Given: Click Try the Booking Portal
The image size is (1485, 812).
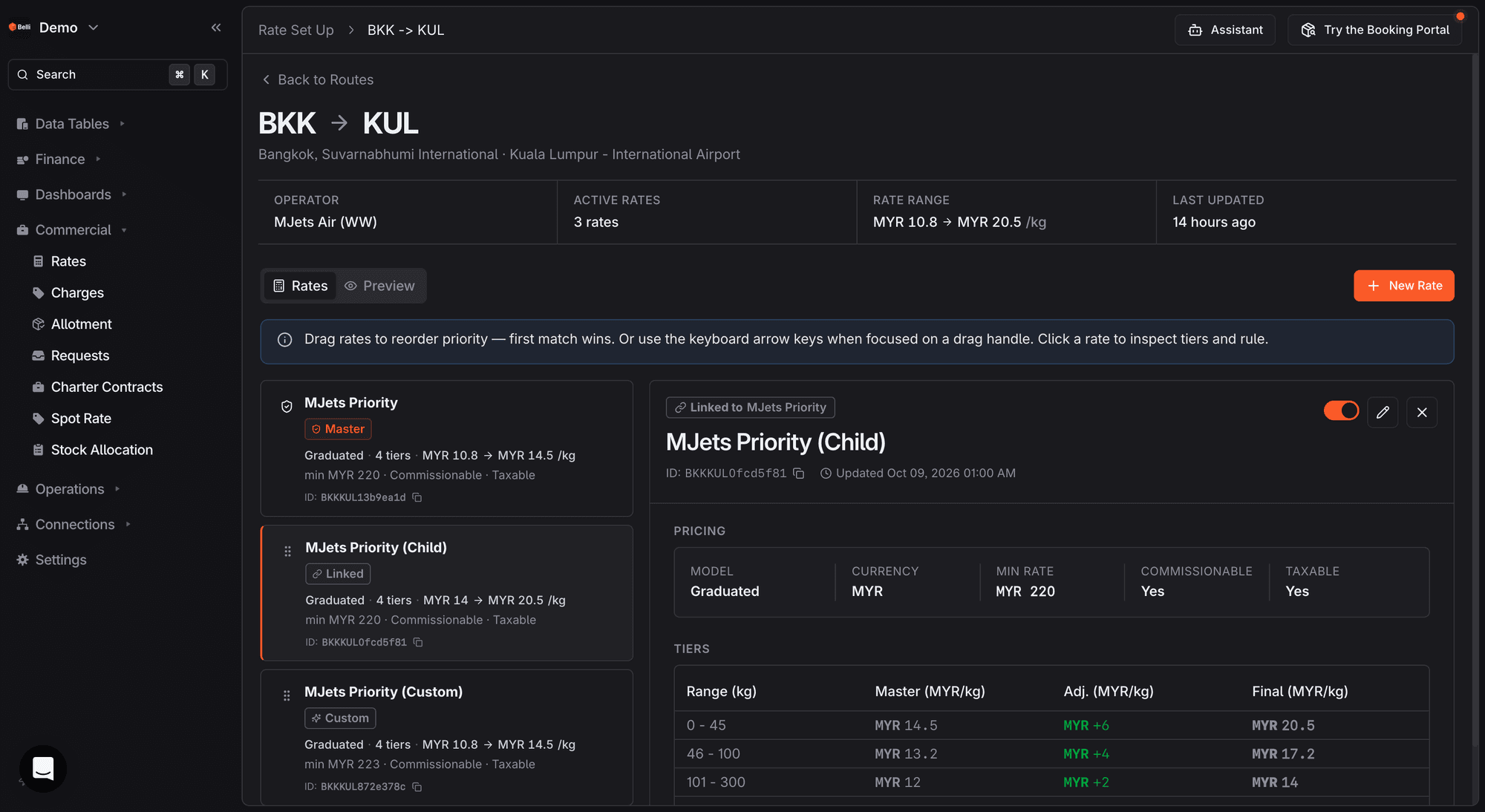Looking at the screenshot, I should [1374, 30].
